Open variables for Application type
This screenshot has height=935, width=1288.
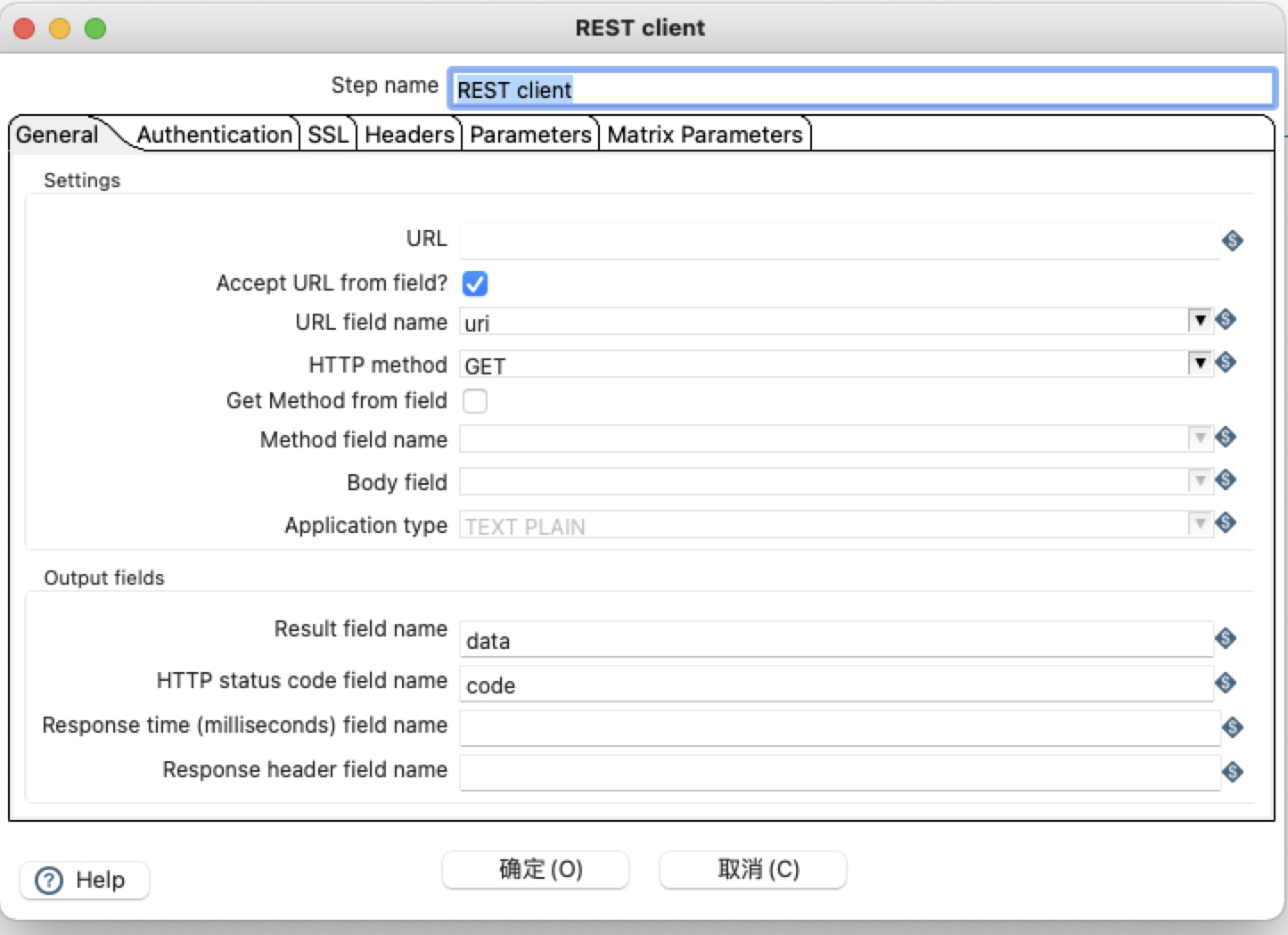1226,523
